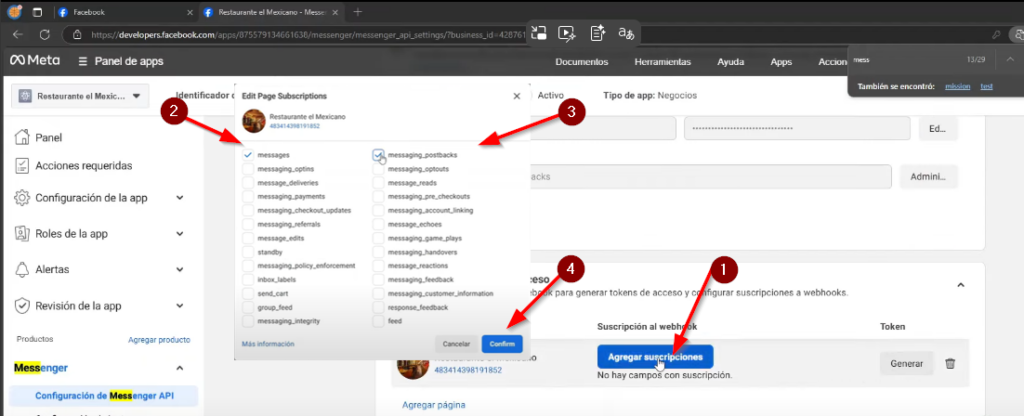Open the browser profile avatar icon
This screenshot has width=1024, height=416.
click(14, 12)
